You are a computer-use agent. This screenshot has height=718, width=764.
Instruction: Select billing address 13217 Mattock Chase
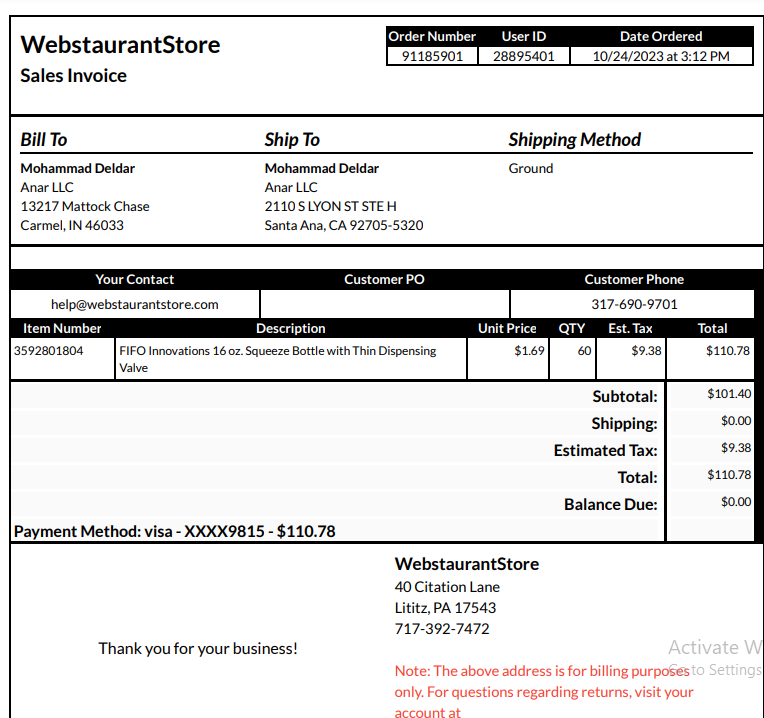click(85, 207)
